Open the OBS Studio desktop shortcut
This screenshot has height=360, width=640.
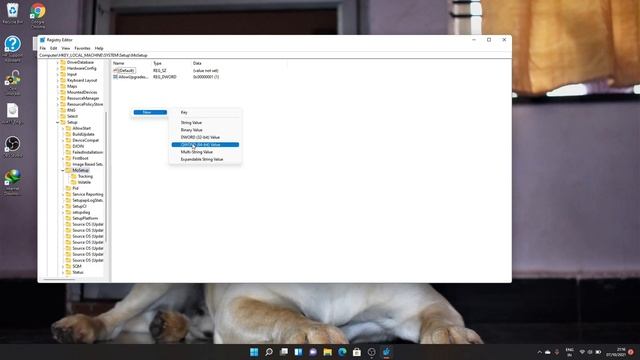pos(13,147)
